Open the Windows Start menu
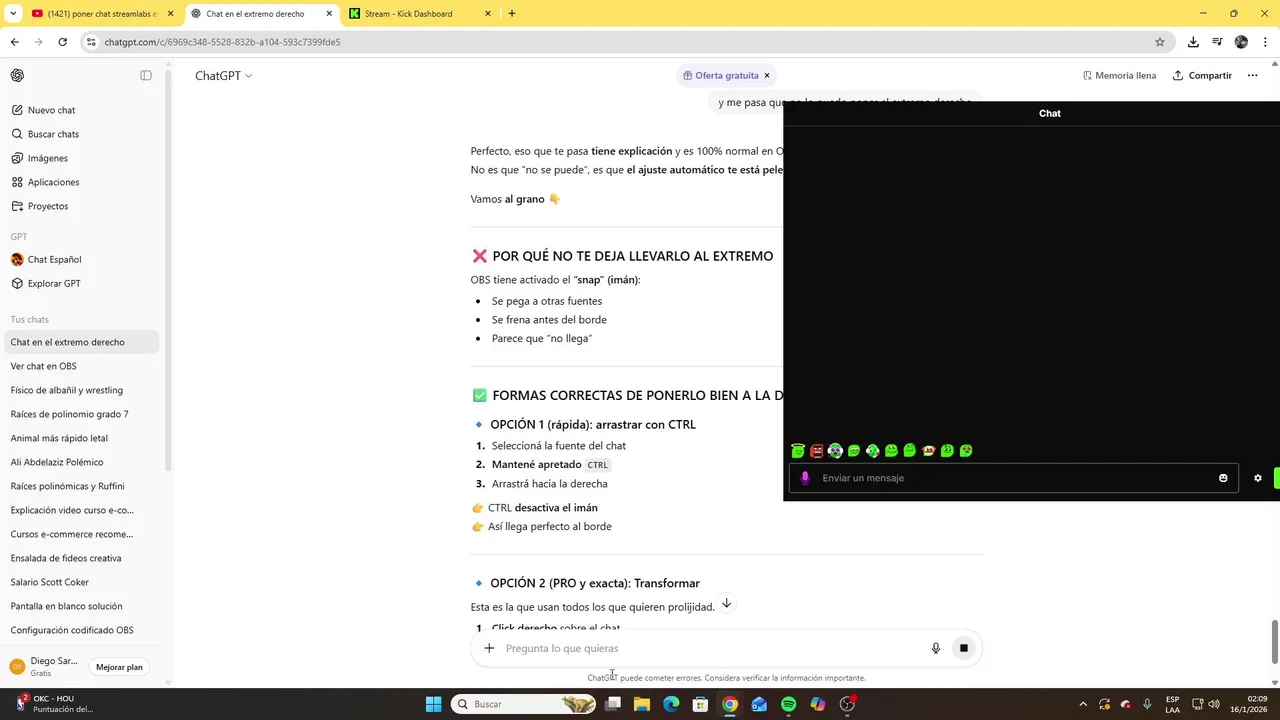The height and width of the screenshot is (720, 1280). (x=433, y=704)
